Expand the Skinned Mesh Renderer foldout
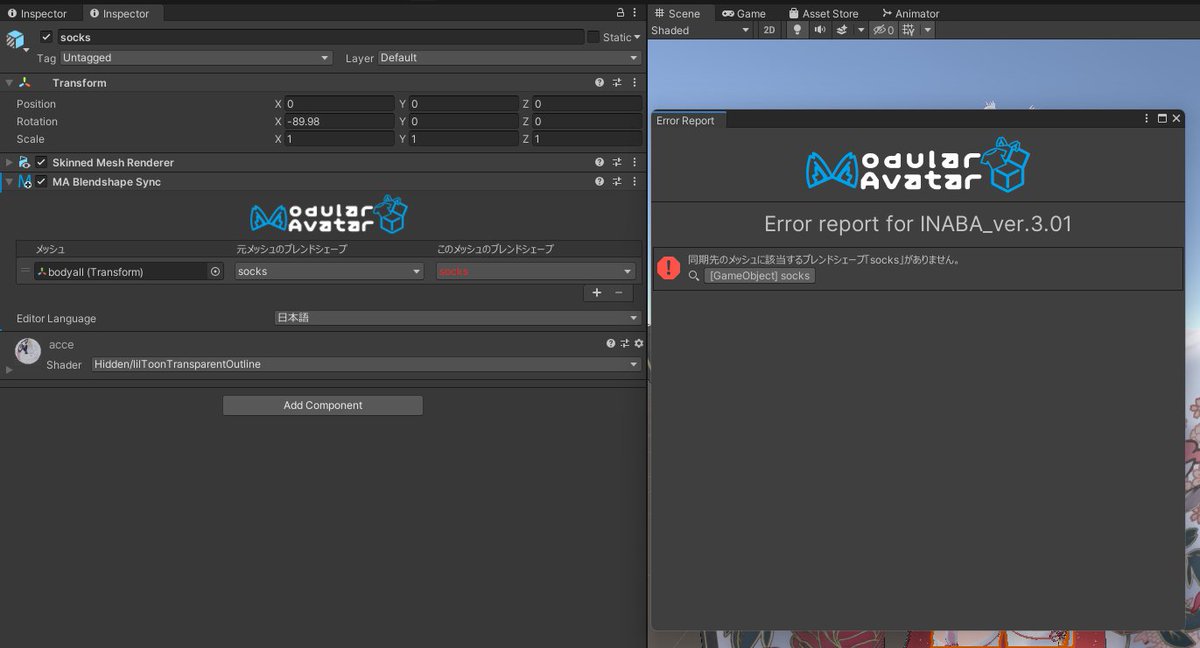This screenshot has height=648, width=1200. coord(9,162)
